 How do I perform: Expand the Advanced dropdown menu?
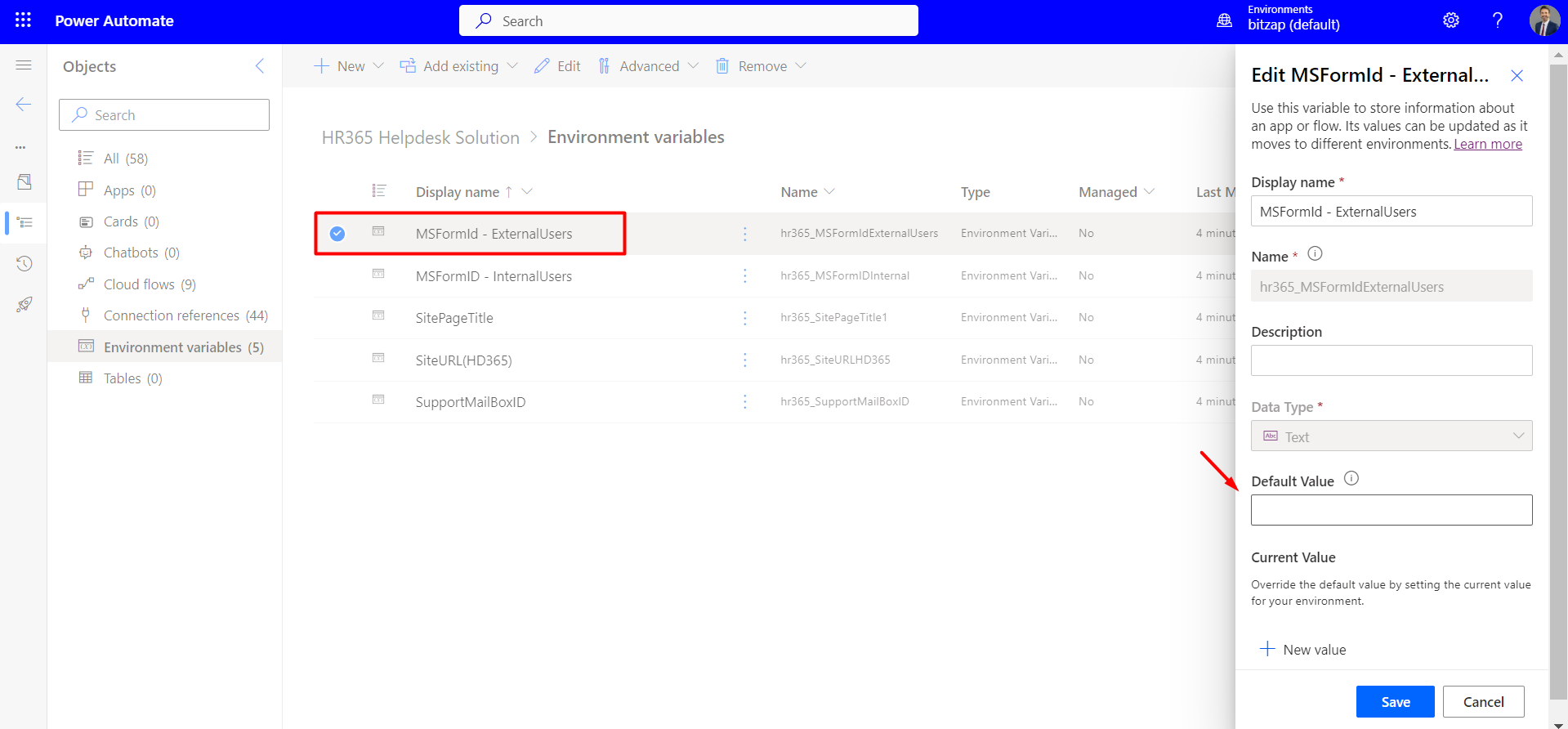pyautogui.click(x=648, y=66)
